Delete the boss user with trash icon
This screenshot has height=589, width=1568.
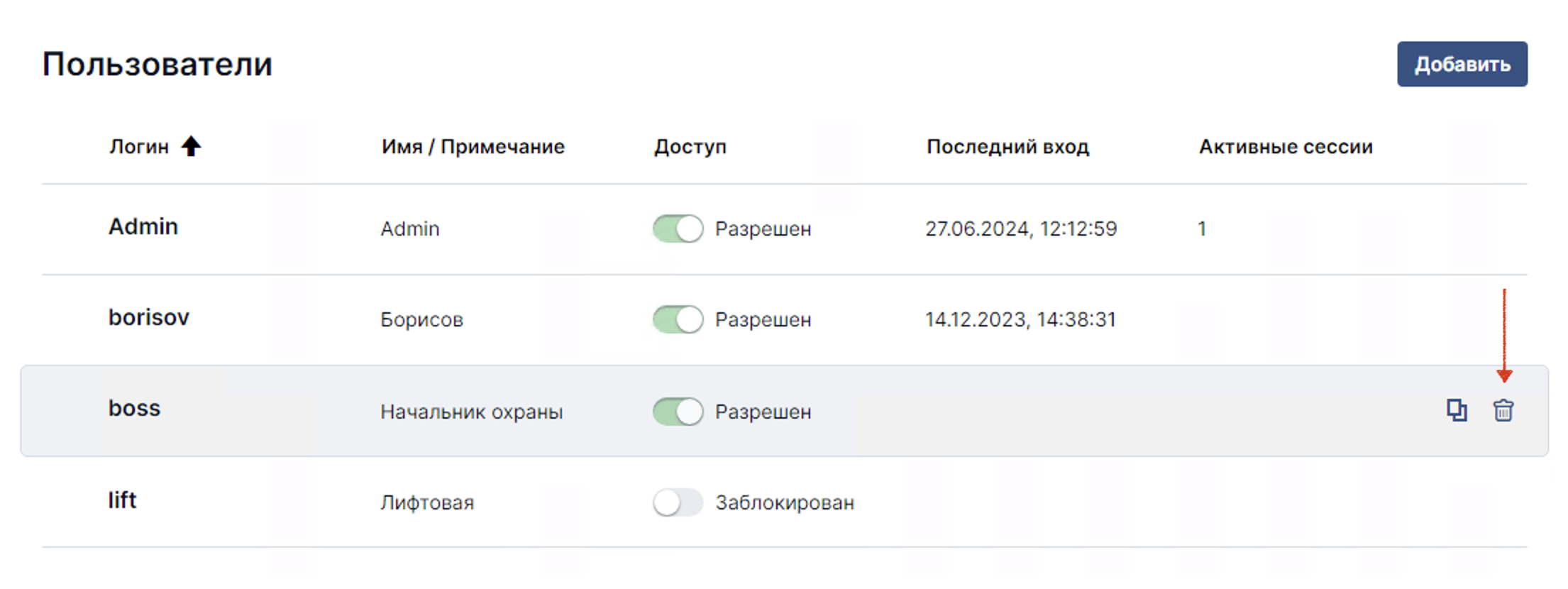[1503, 410]
